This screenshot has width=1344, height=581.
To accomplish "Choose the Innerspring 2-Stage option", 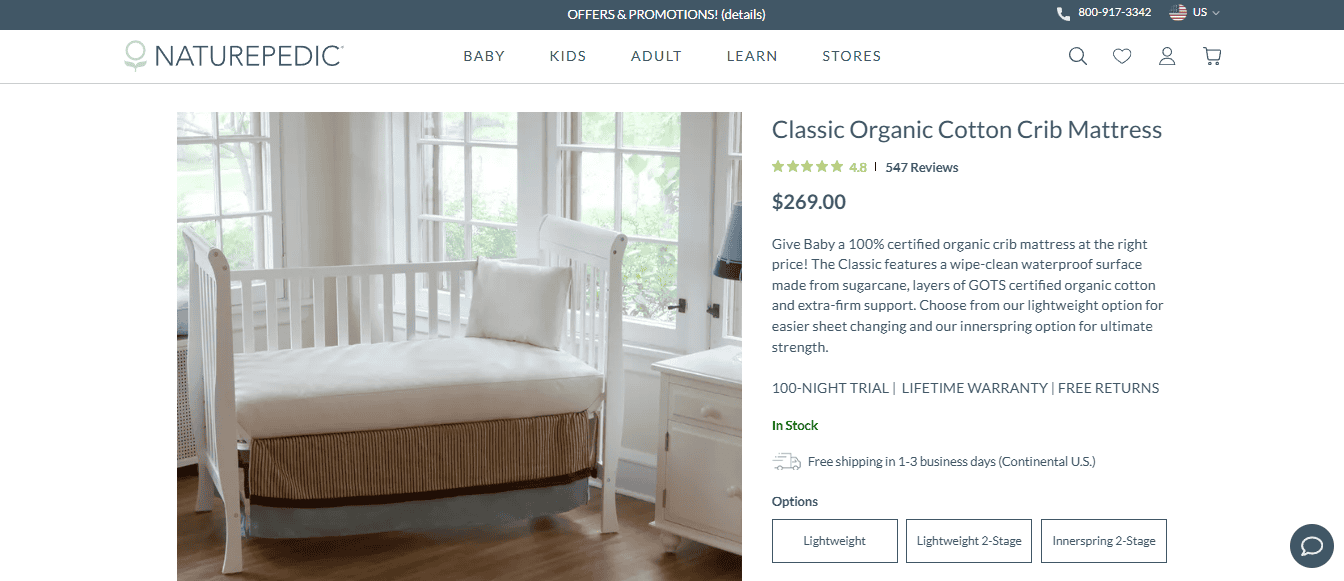I will coord(1104,541).
